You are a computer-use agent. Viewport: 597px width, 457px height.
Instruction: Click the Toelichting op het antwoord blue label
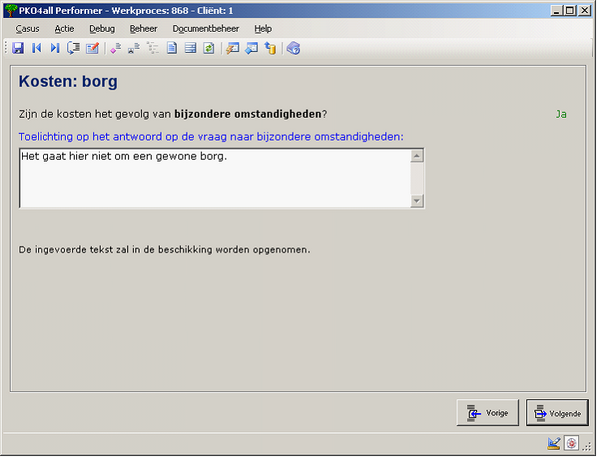(x=211, y=136)
